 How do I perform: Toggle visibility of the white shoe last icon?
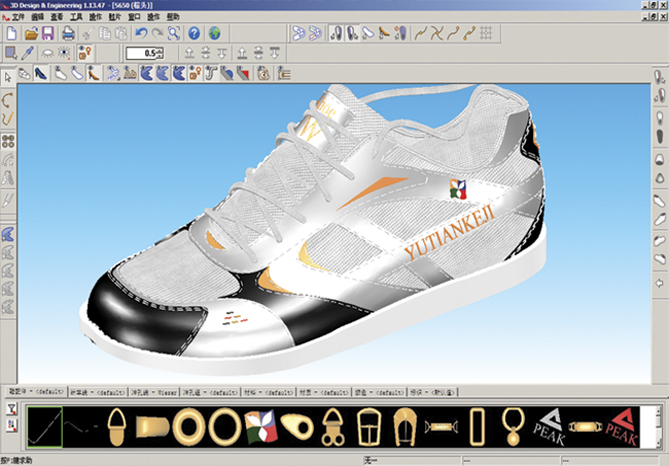tap(60, 74)
